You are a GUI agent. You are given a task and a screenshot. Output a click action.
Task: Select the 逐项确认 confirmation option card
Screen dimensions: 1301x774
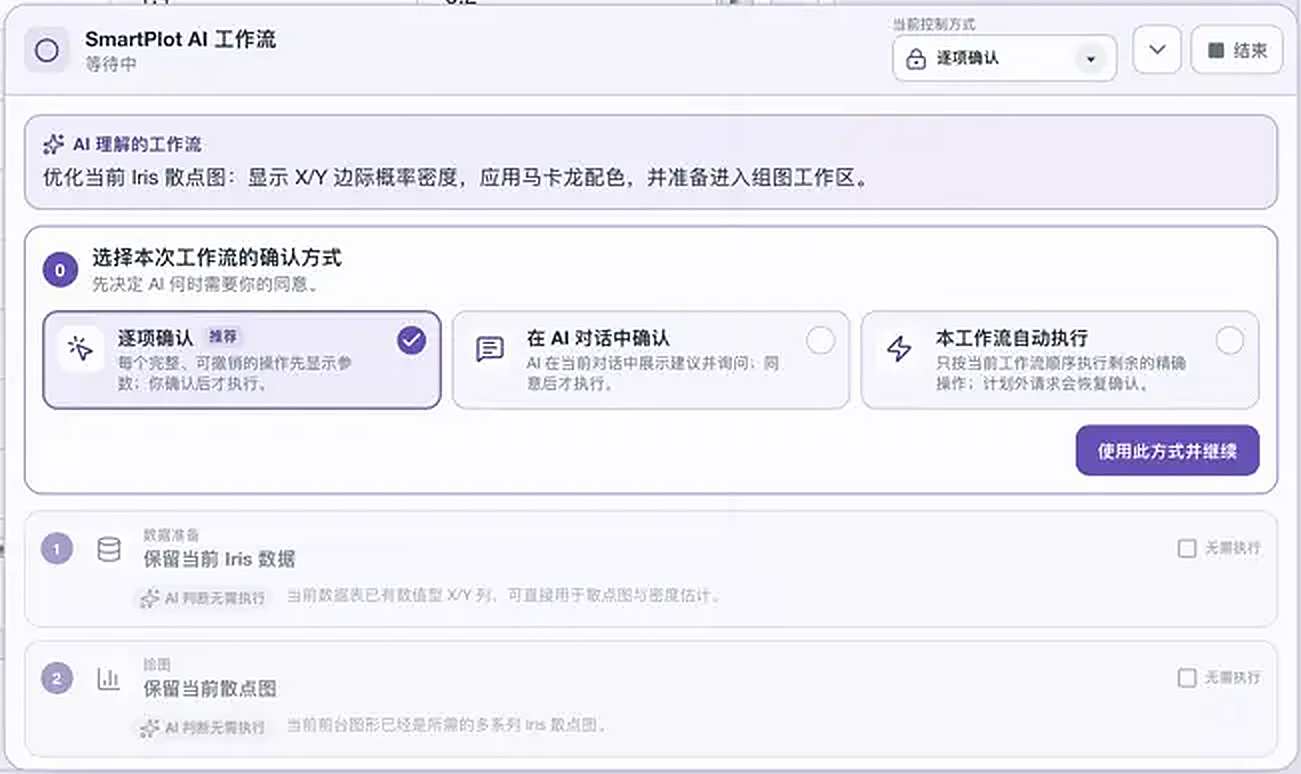click(241, 360)
